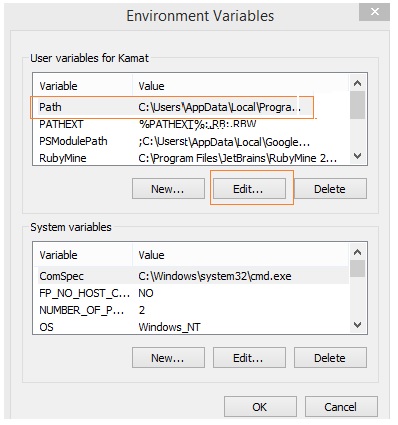This screenshot has height=425, width=398.
Task: Confirm changes with the OK button
Action: pyautogui.click(x=260, y=407)
